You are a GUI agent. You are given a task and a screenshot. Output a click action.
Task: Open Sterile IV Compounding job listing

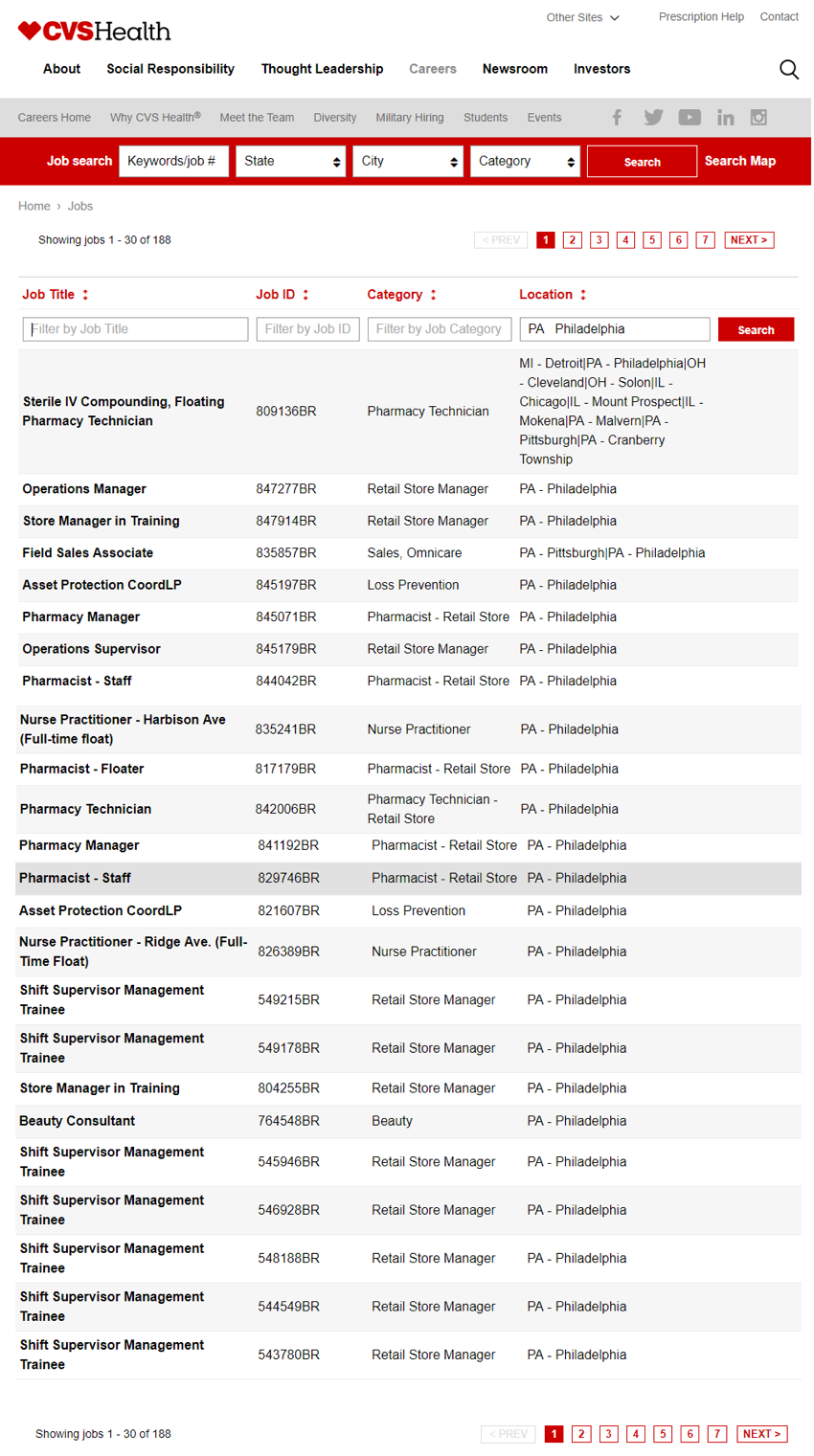point(124,412)
